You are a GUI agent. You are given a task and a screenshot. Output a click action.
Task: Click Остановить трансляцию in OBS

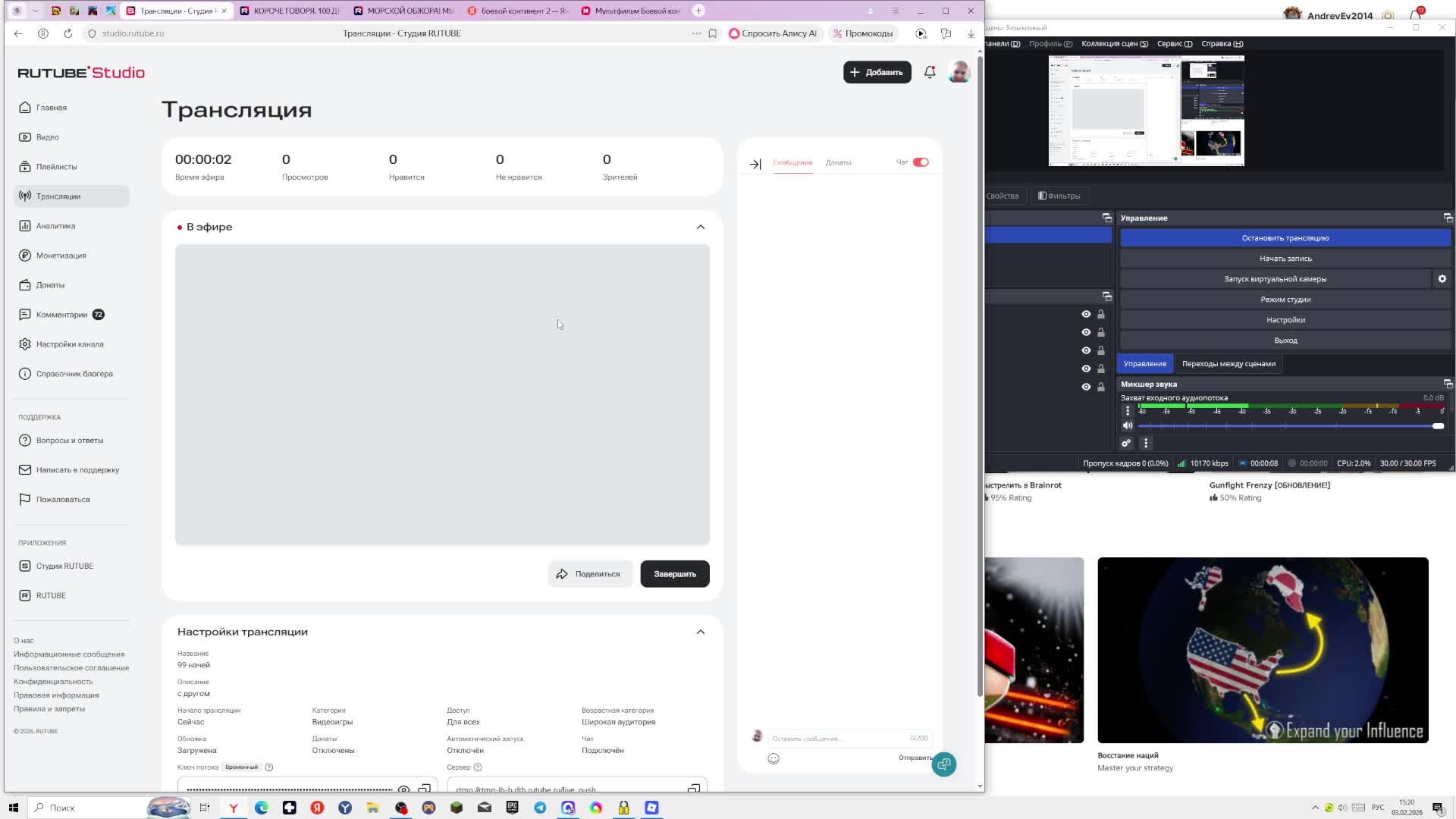pyautogui.click(x=1285, y=238)
